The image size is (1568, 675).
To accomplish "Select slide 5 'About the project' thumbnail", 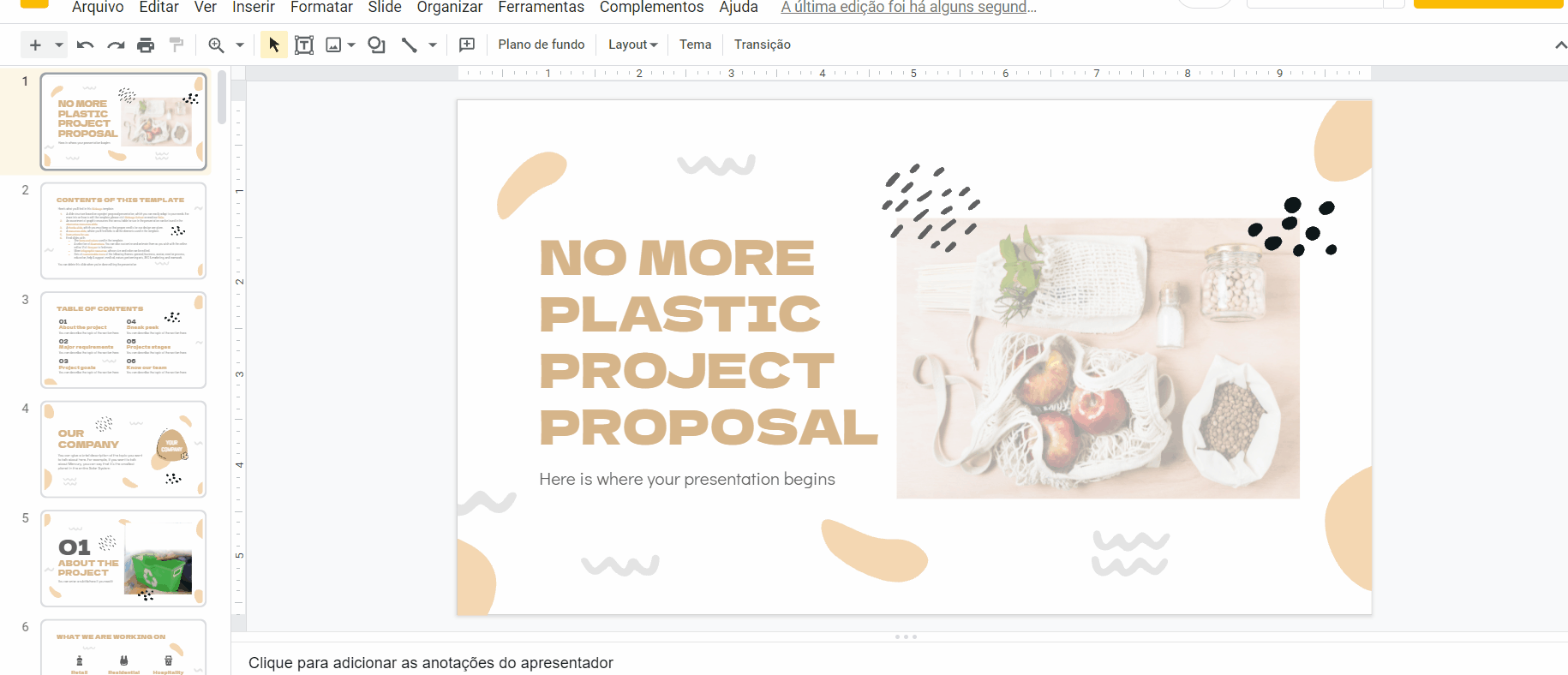I will coord(123,559).
